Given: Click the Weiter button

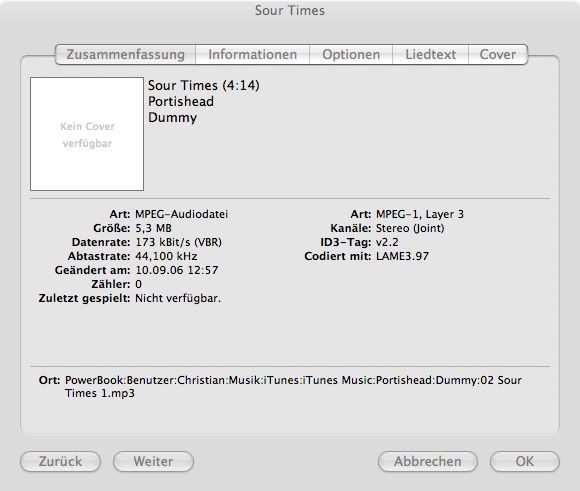Looking at the screenshot, I should (153, 461).
